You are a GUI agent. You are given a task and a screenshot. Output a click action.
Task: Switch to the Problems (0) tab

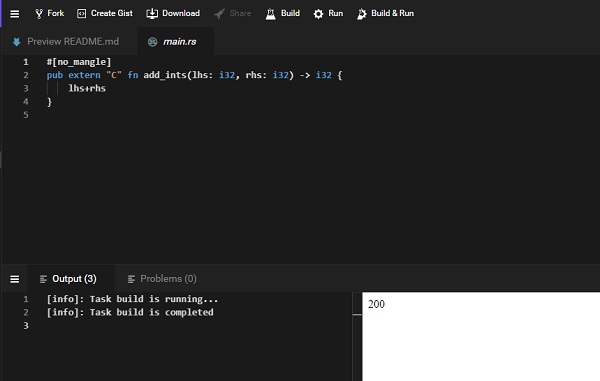[162, 279]
